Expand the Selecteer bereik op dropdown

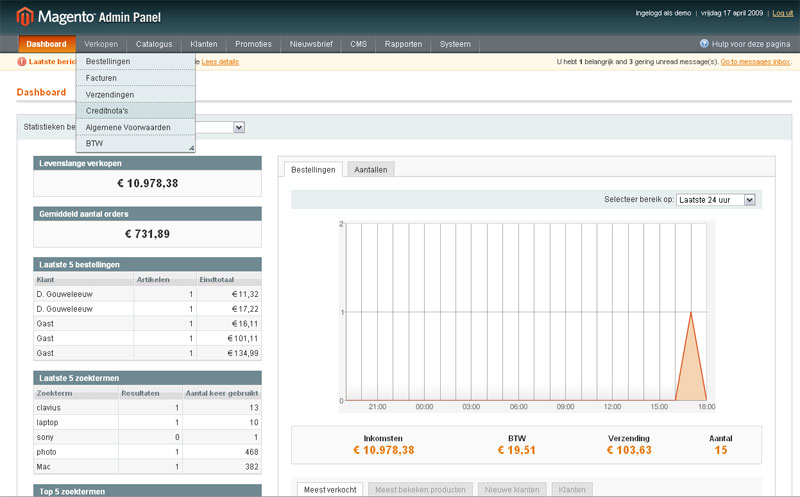(x=715, y=200)
